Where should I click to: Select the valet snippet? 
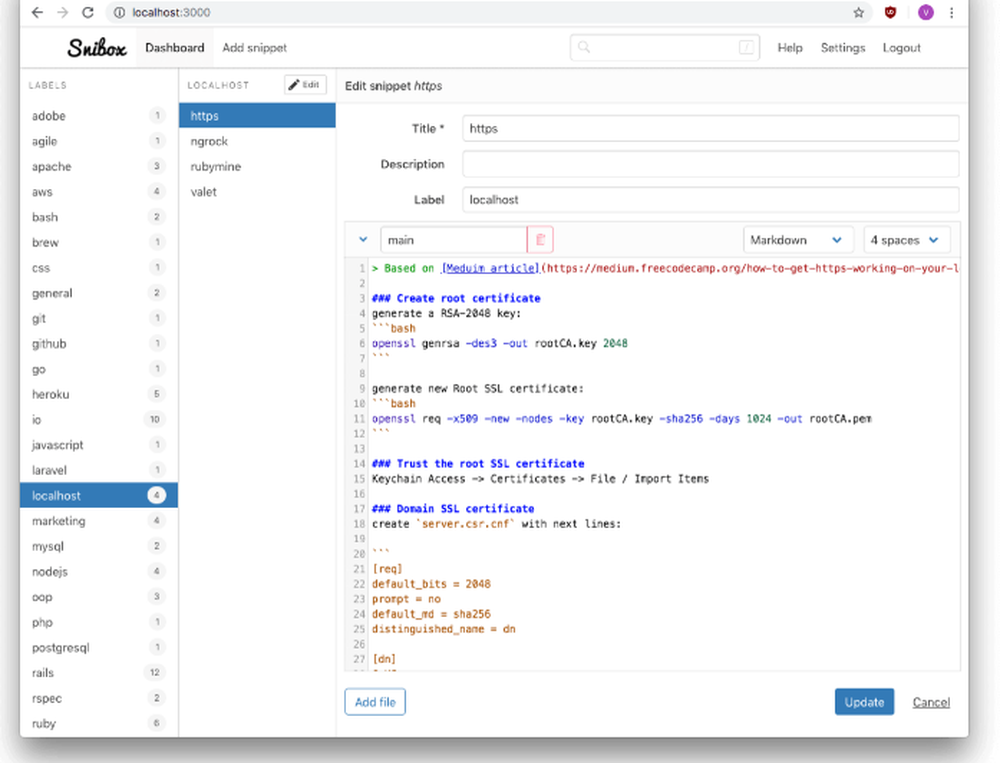257,192
